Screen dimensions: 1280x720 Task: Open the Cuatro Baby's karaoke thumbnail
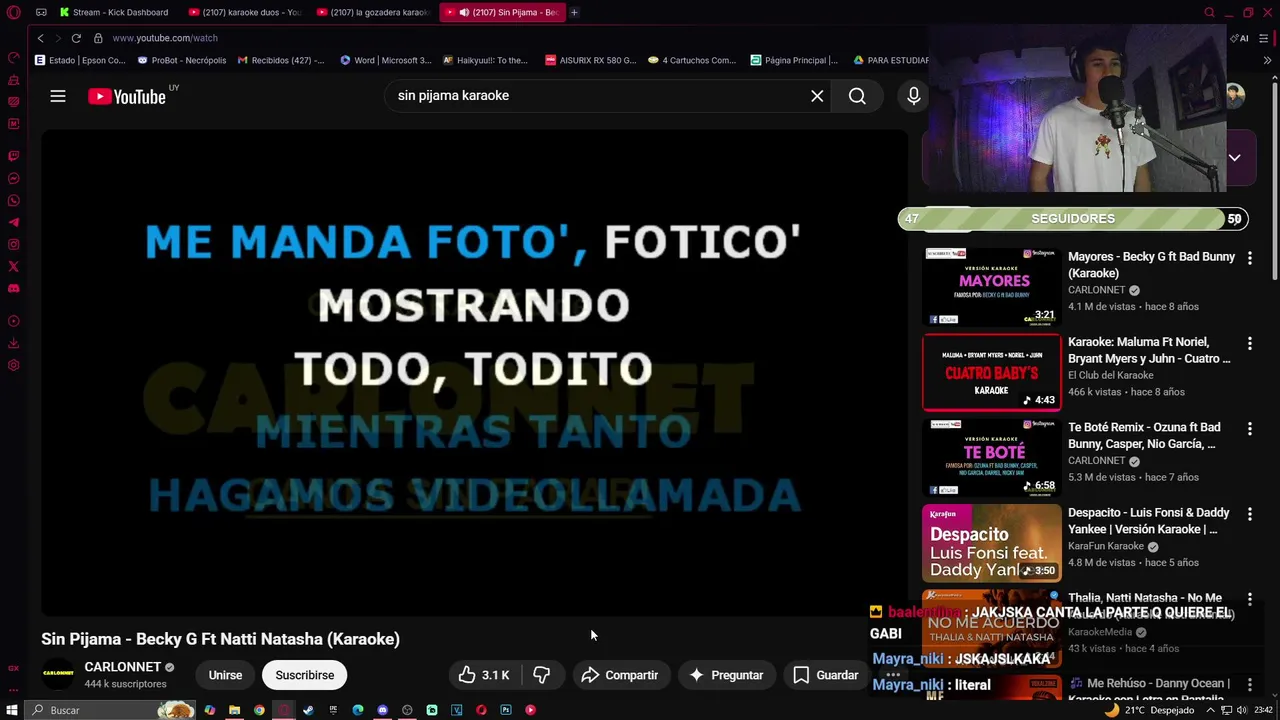[x=991, y=372]
